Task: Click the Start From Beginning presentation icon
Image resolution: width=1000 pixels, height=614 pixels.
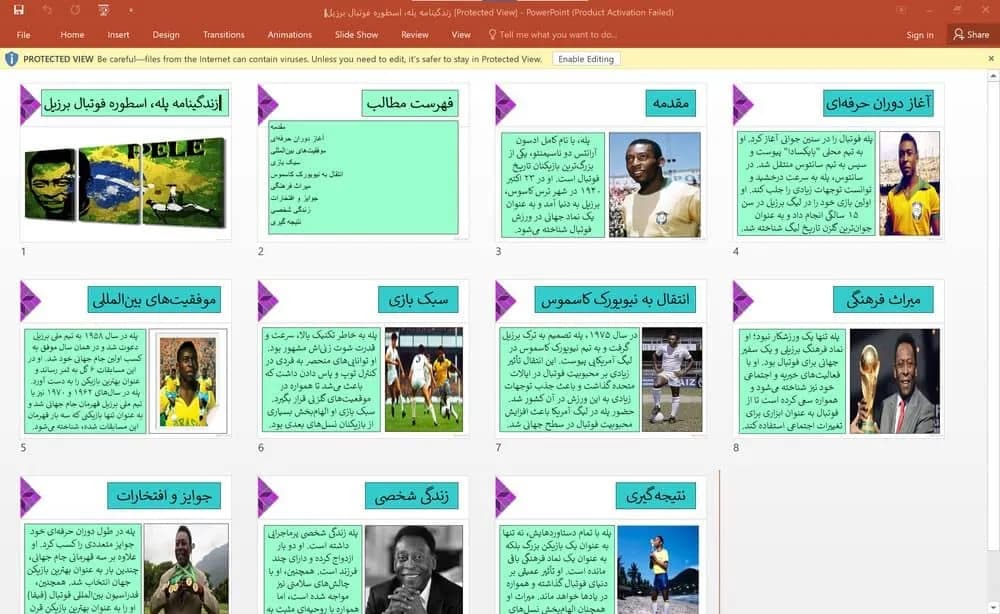Action: (x=103, y=10)
